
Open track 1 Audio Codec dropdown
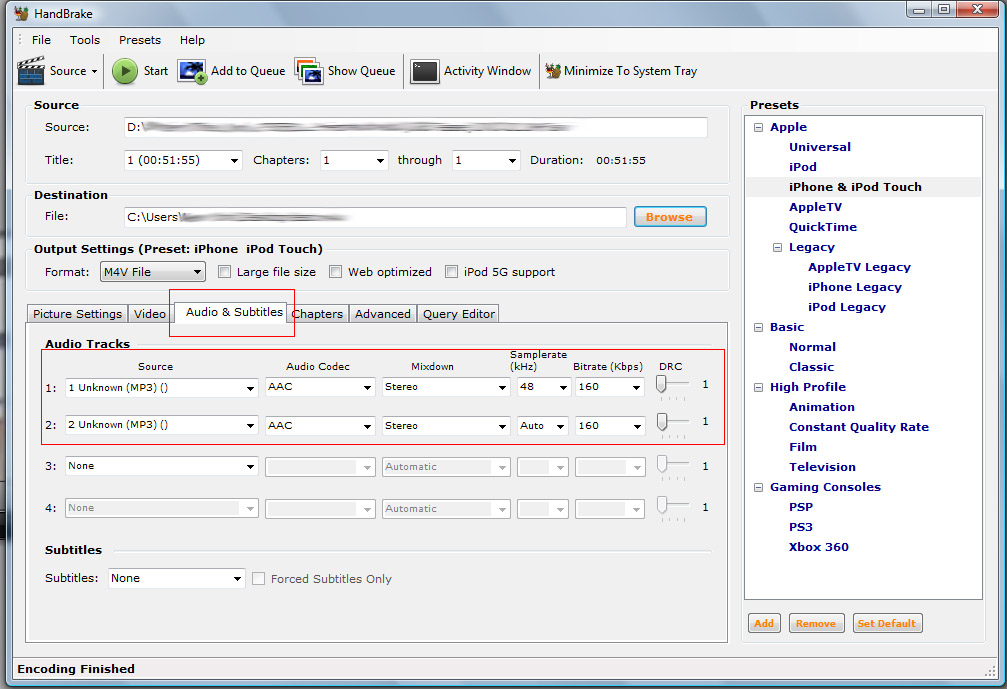pyautogui.click(x=320, y=387)
